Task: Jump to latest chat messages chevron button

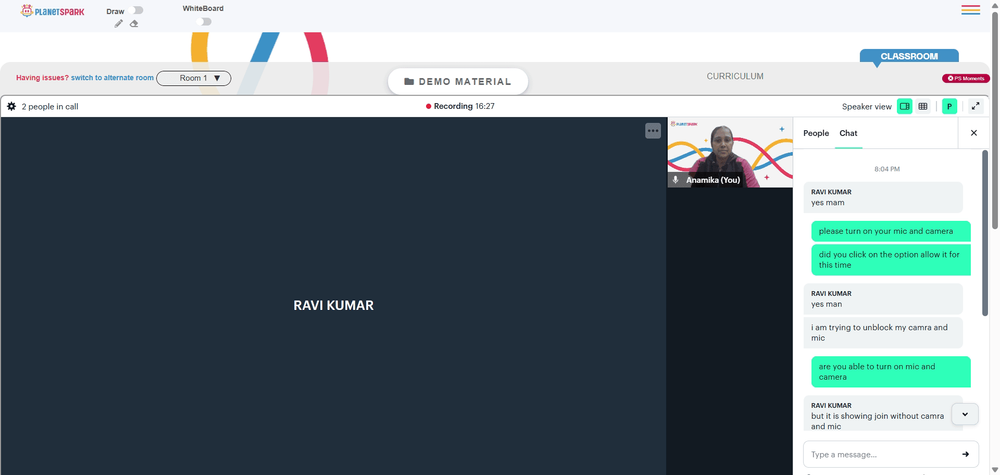Action: click(x=965, y=414)
